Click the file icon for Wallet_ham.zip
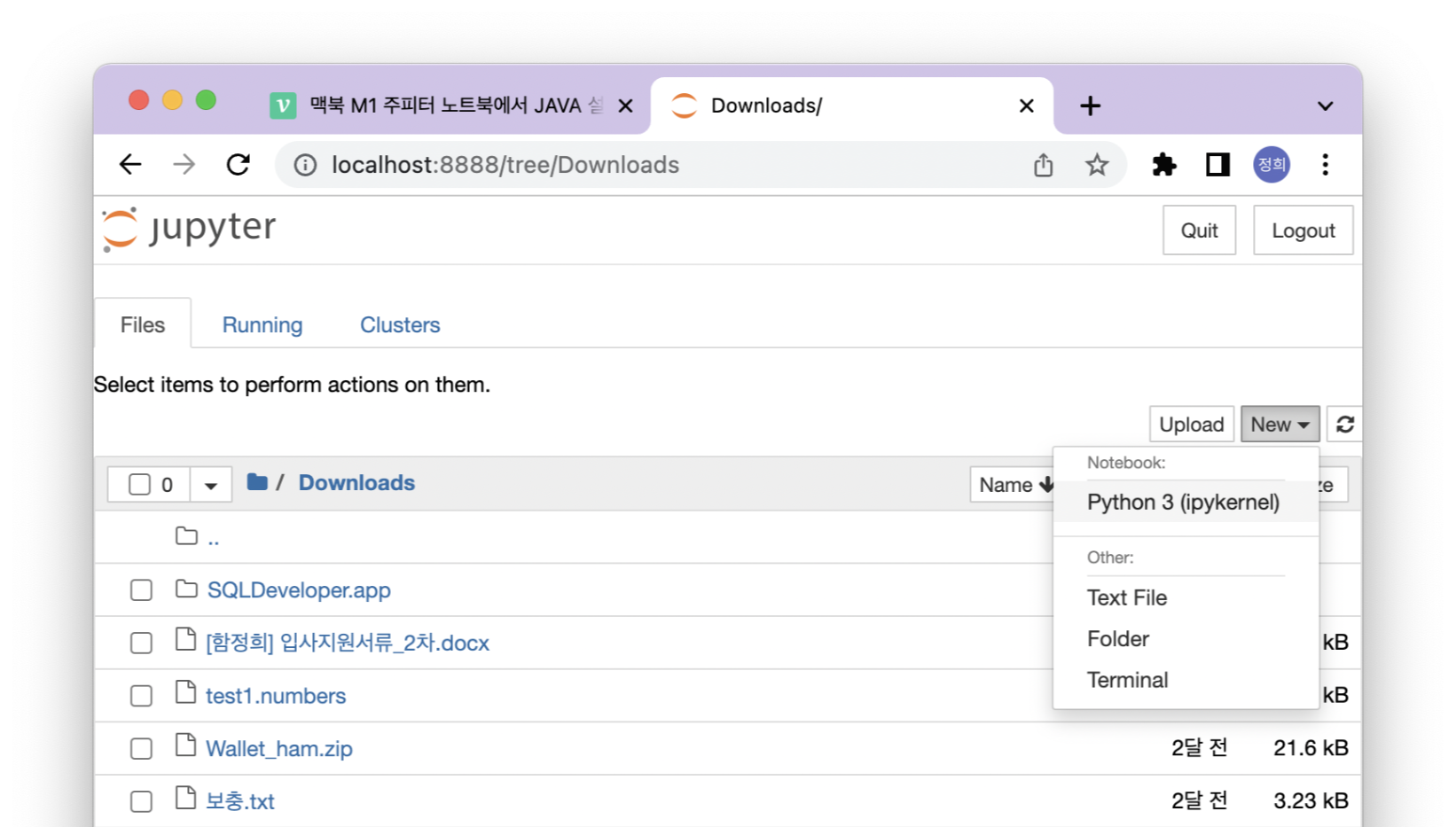1456x827 pixels. (x=185, y=745)
